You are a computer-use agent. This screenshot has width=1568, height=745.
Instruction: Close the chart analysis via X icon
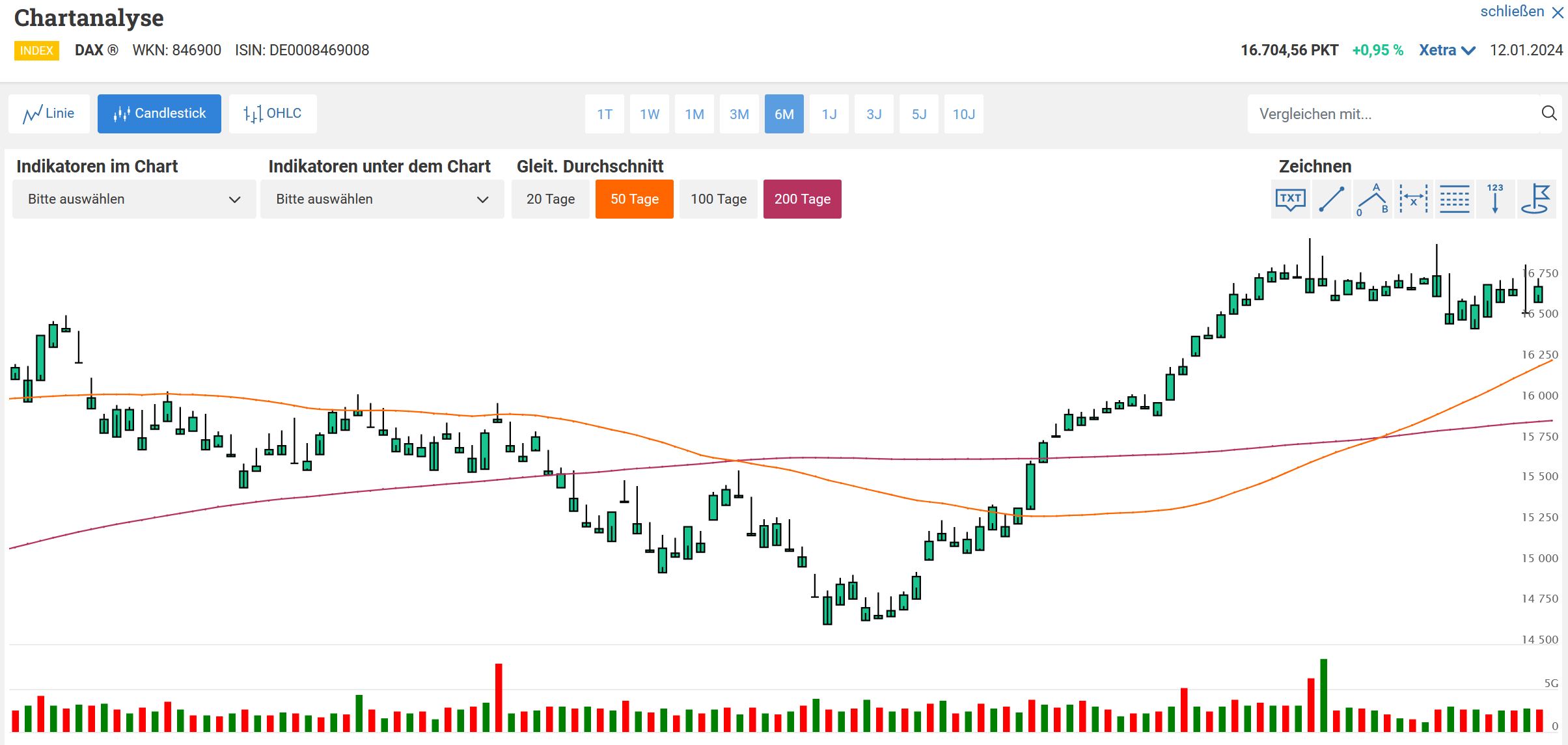point(1558,13)
